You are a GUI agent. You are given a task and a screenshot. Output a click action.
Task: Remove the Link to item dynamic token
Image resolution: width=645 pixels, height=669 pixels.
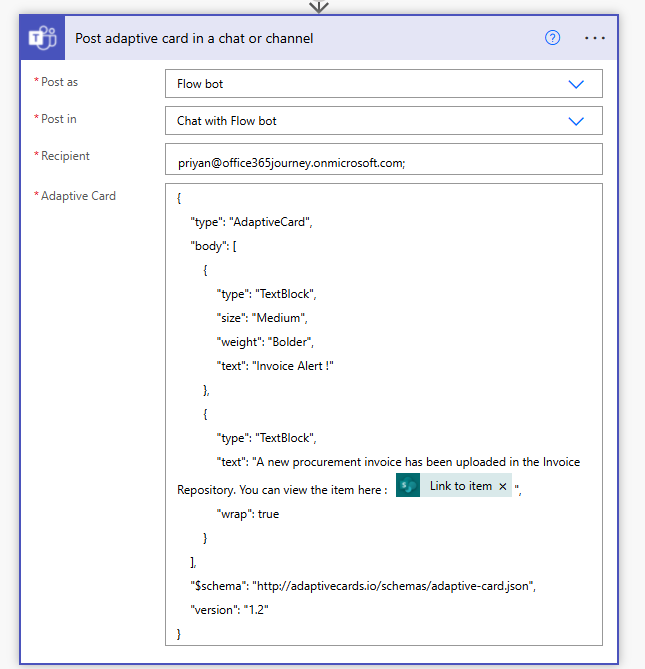pyautogui.click(x=503, y=486)
